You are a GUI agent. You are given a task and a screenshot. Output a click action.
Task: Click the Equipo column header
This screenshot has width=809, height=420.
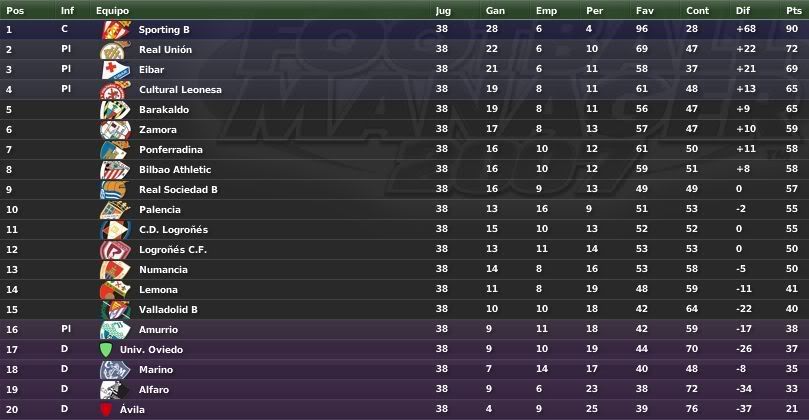click(112, 10)
